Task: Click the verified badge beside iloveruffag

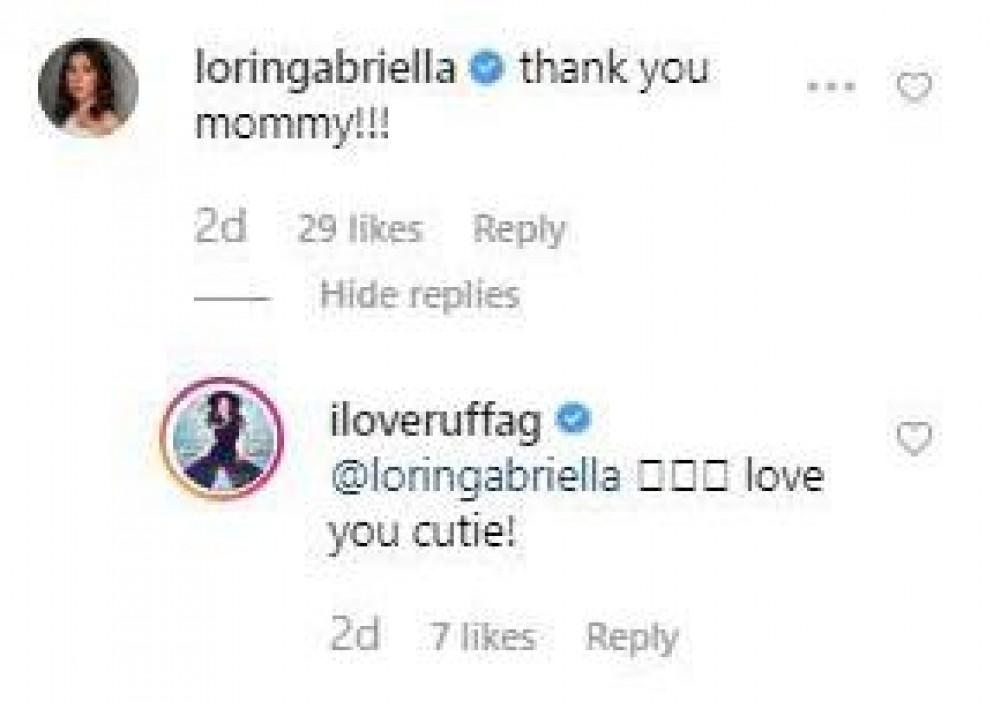Action: (569, 421)
